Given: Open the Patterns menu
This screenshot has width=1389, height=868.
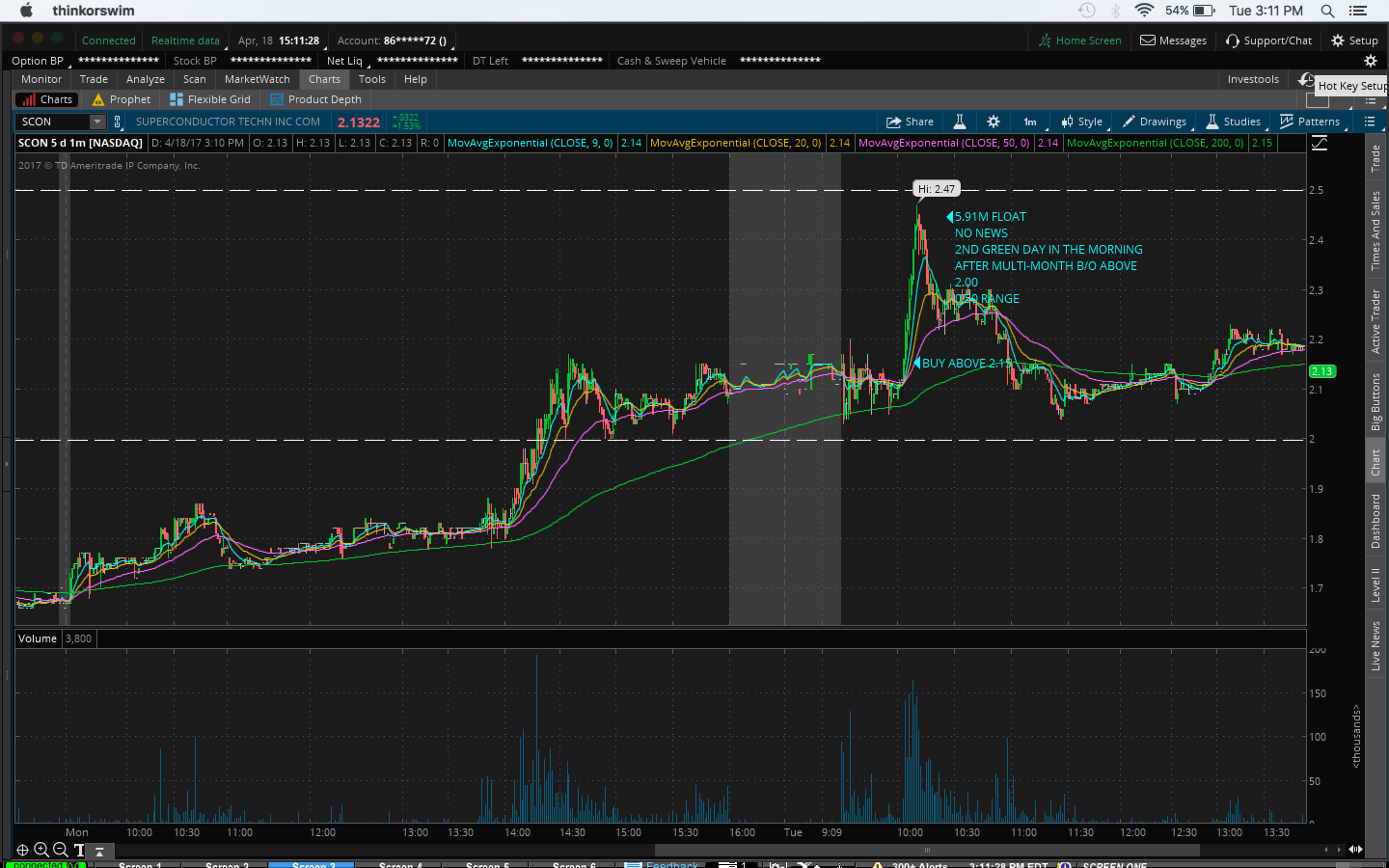Looking at the screenshot, I should (x=1310, y=122).
